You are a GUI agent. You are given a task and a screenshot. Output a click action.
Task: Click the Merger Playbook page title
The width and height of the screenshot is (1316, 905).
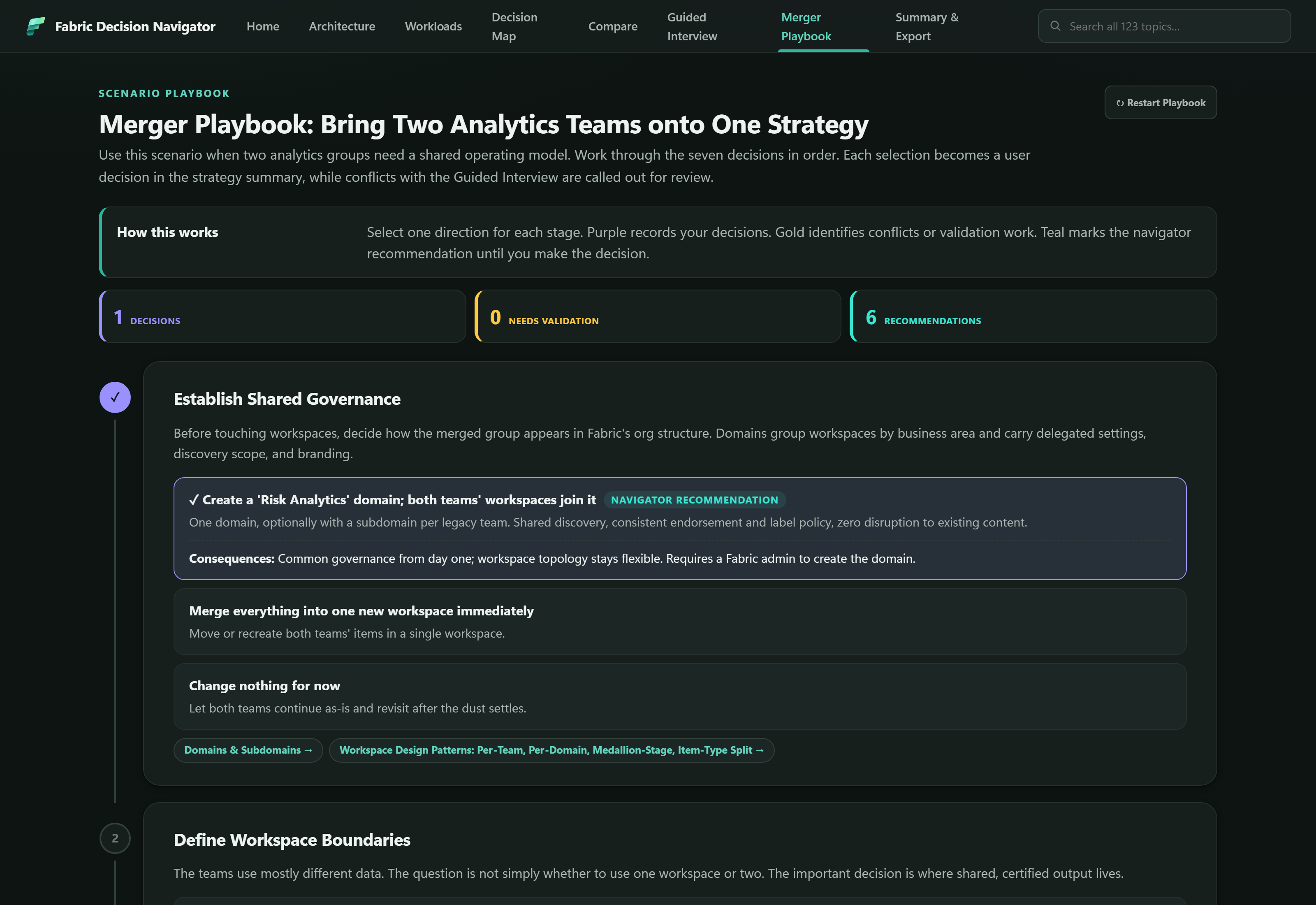pyautogui.click(x=484, y=124)
